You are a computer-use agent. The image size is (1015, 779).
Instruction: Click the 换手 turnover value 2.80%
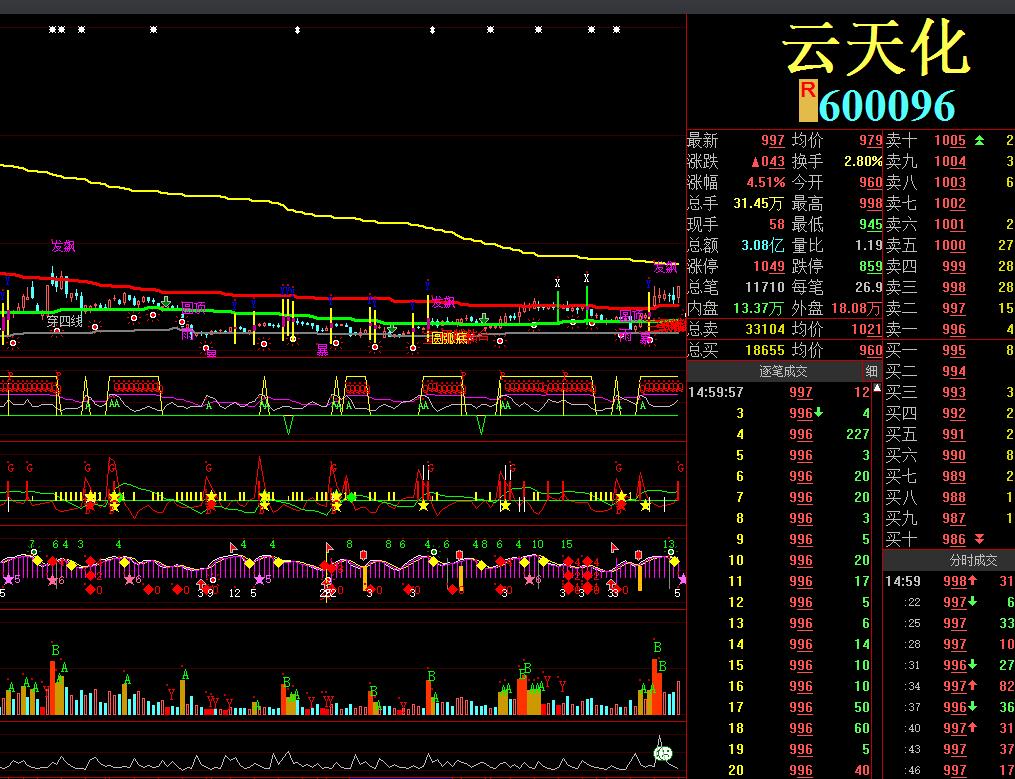point(864,161)
